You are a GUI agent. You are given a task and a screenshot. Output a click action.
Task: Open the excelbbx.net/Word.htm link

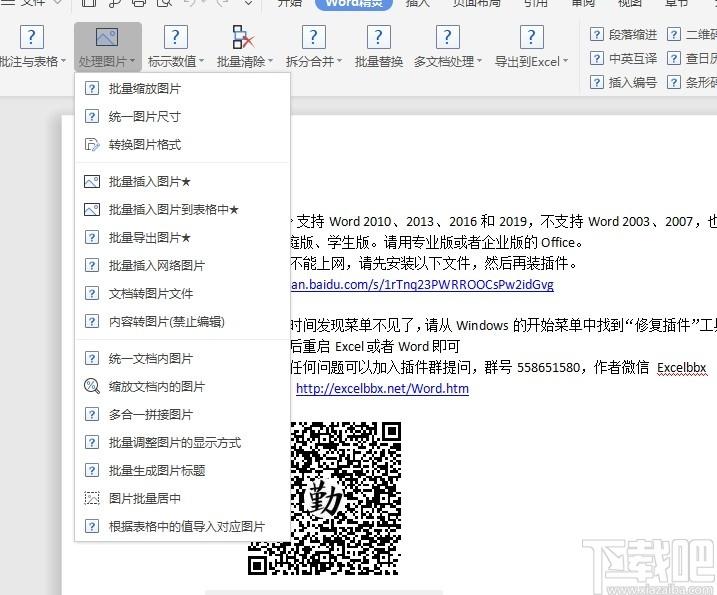pos(382,388)
